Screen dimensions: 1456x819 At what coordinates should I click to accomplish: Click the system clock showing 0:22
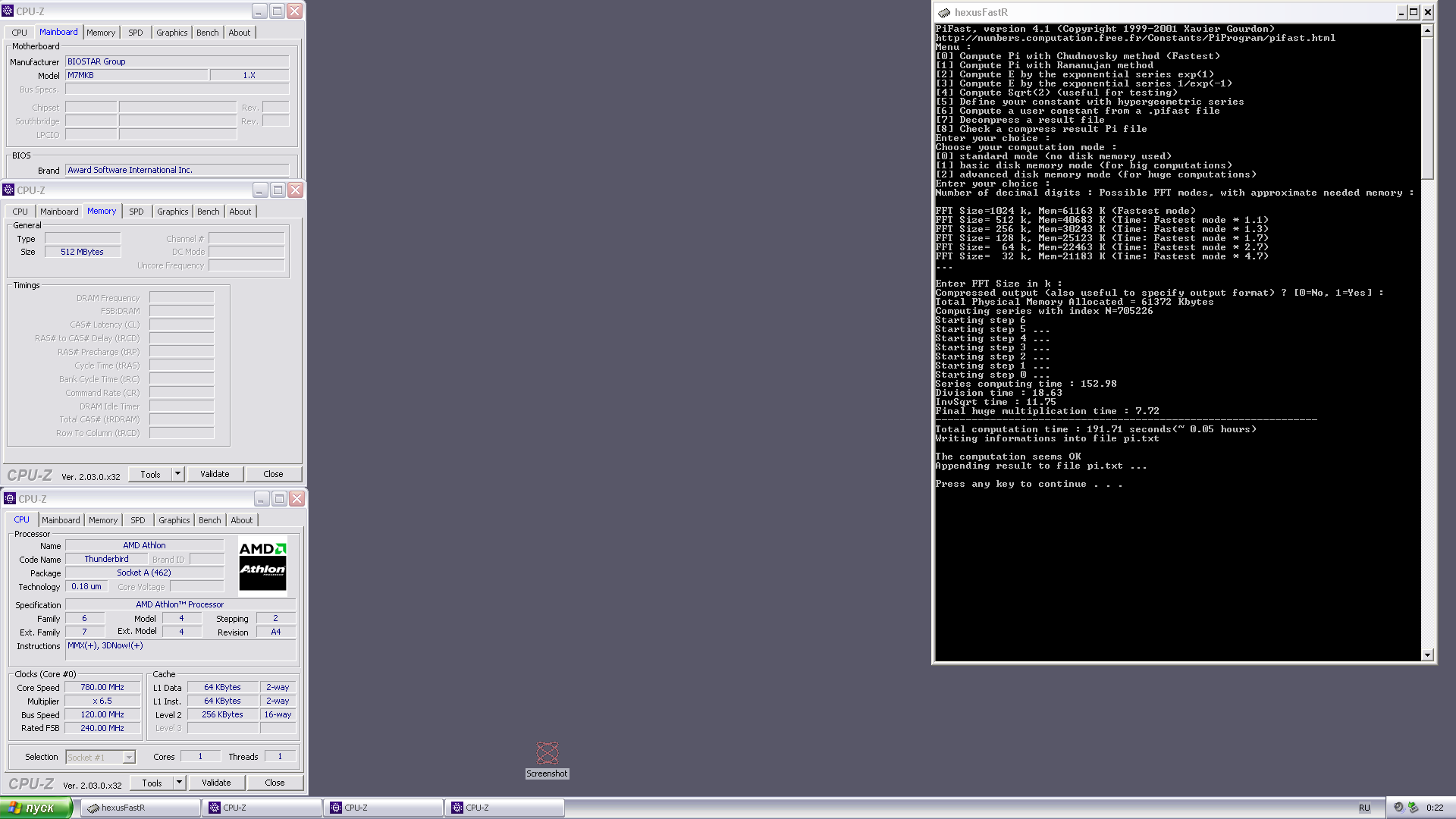[x=1435, y=808]
